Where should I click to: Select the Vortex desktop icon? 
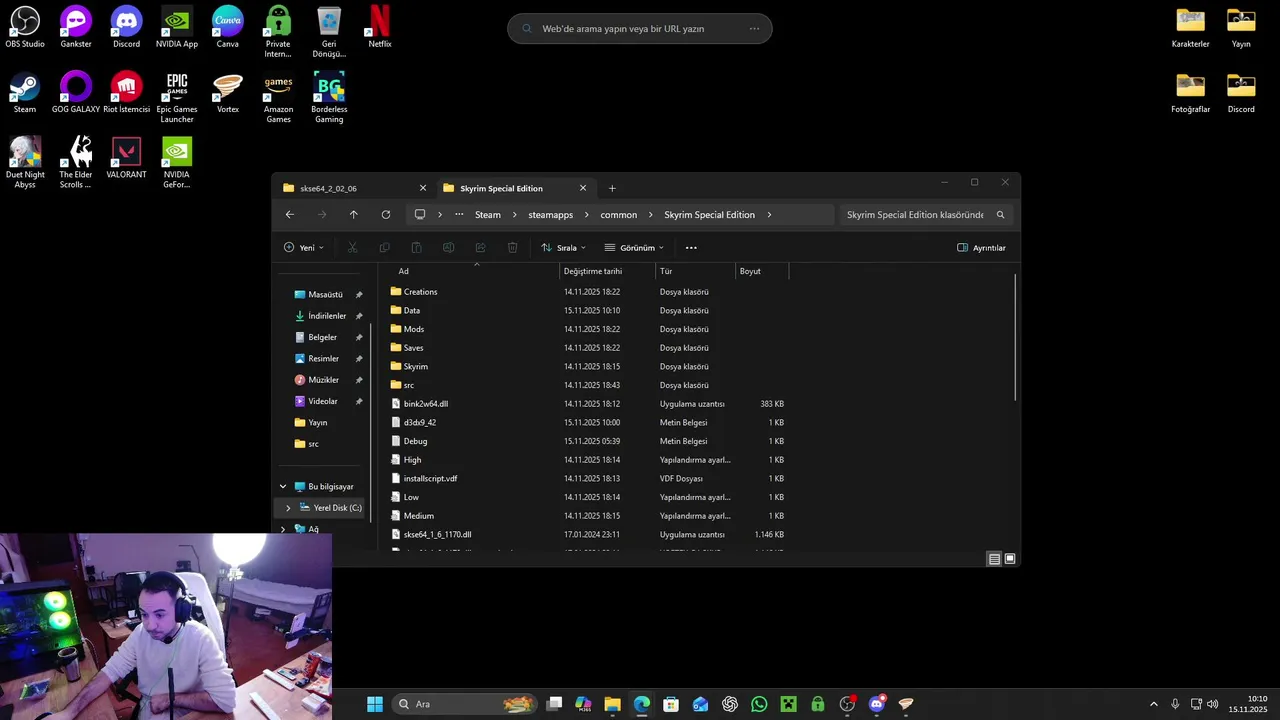pyautogui.click(x=228, y=92)
